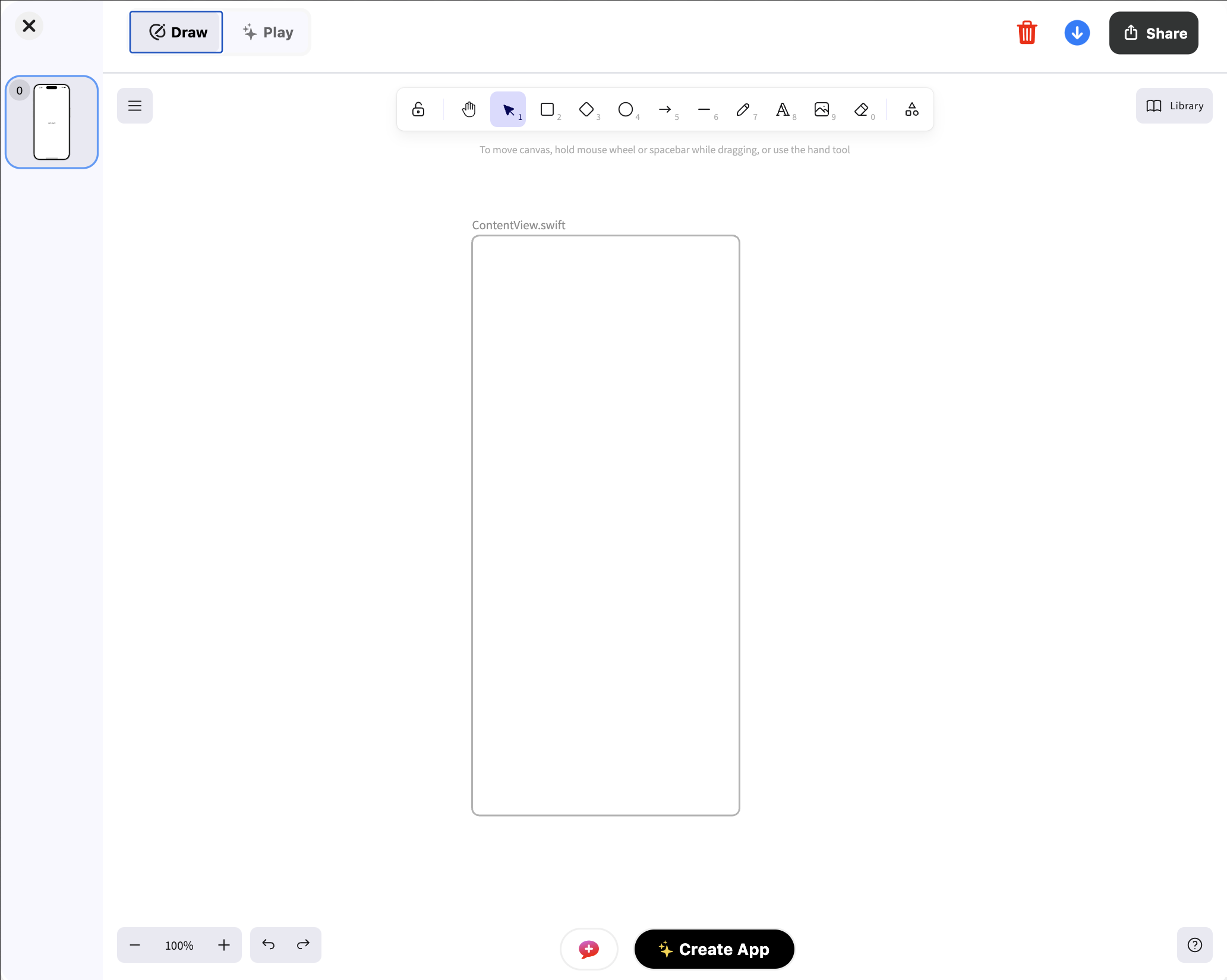Viewport: 1227px width, 980px height.
Task: Select screen 0 phone thumbnail
Action: (x=52, y=122)
